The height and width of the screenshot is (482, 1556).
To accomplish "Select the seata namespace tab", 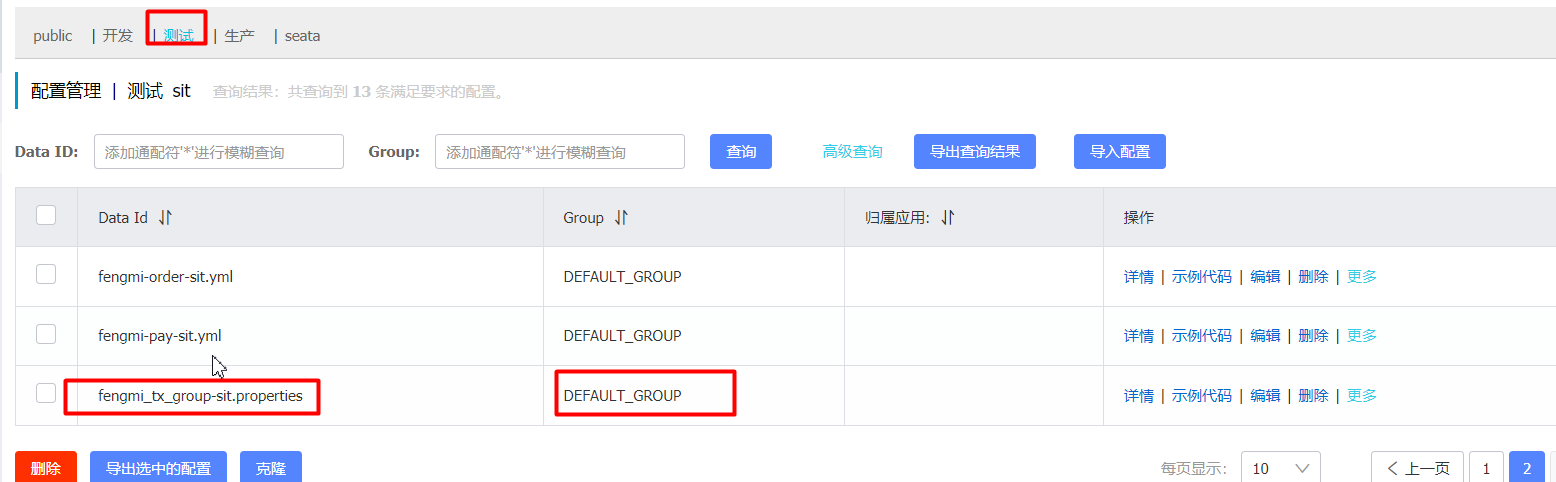I will 302,36.
